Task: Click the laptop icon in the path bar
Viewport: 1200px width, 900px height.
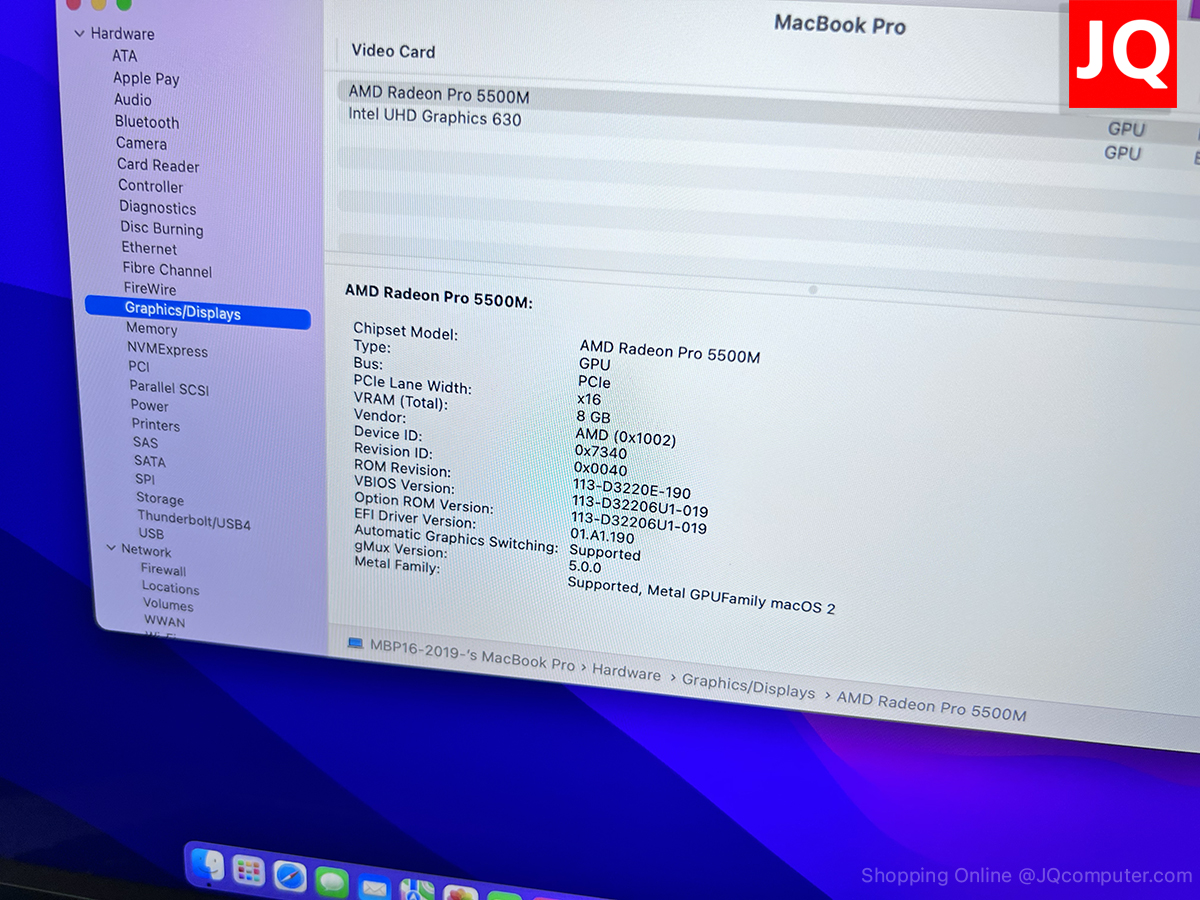Action: pos(355,643)
